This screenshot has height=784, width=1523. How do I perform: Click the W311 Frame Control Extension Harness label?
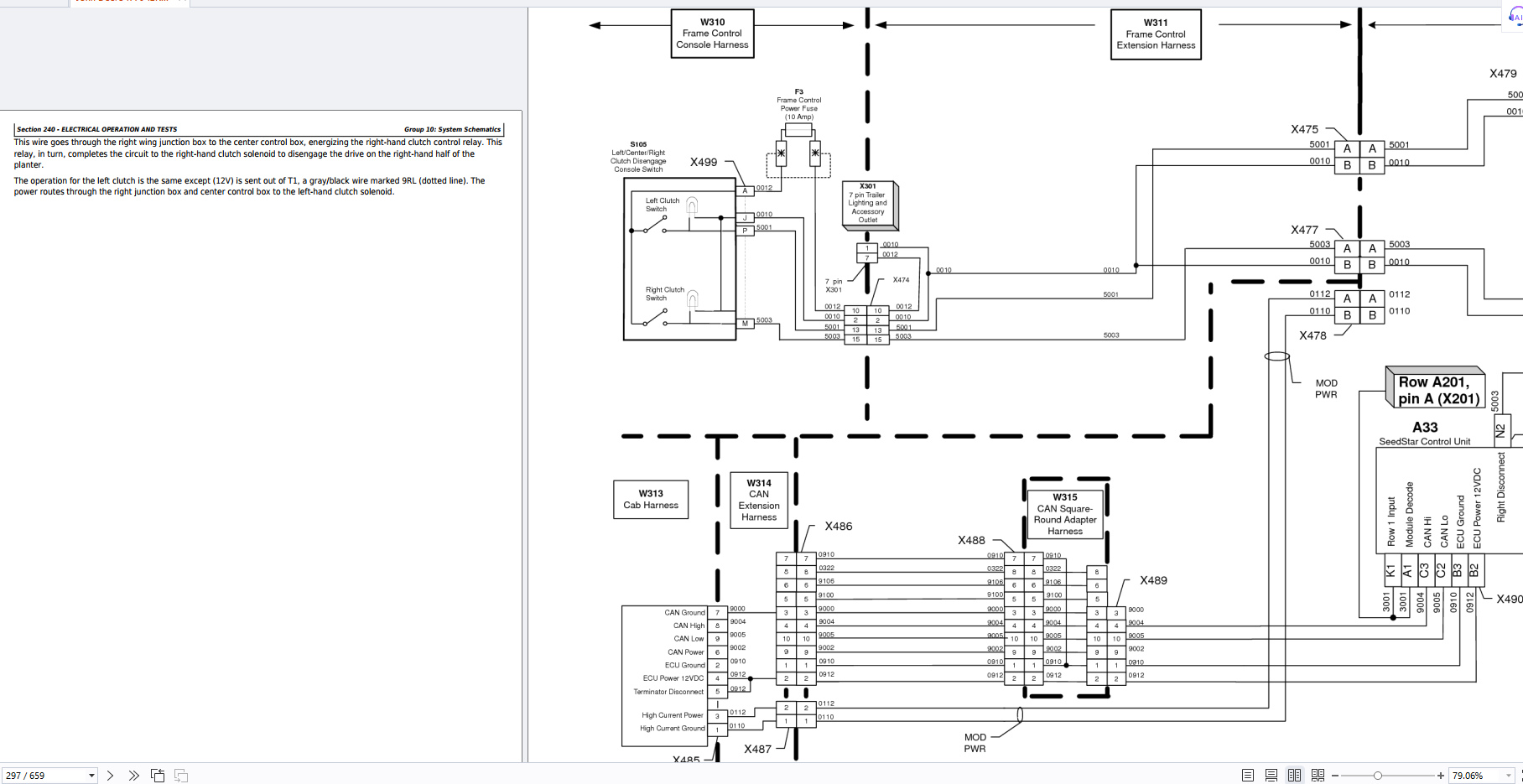(1156, 34)
